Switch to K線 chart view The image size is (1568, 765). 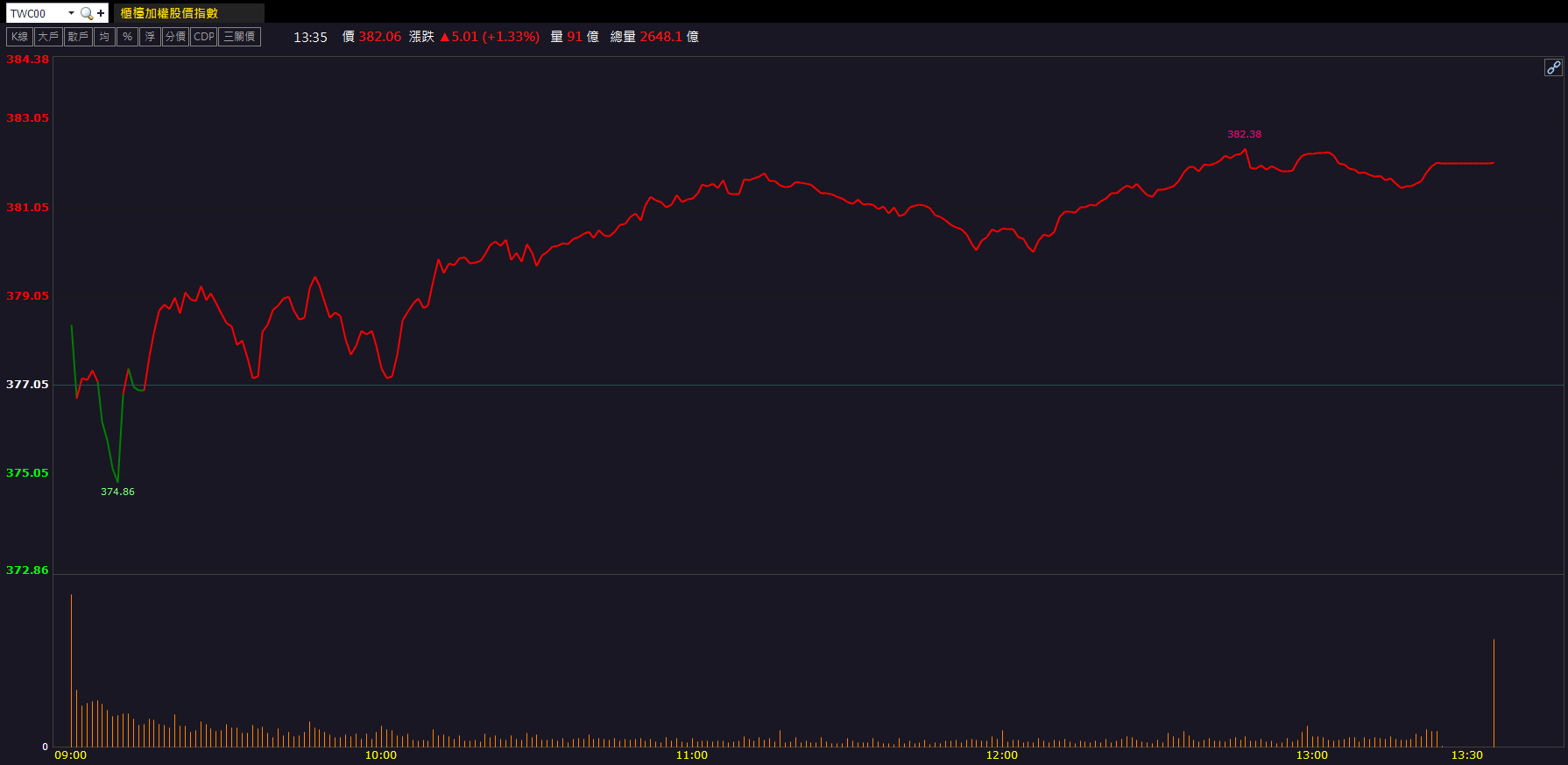point(19,37)
